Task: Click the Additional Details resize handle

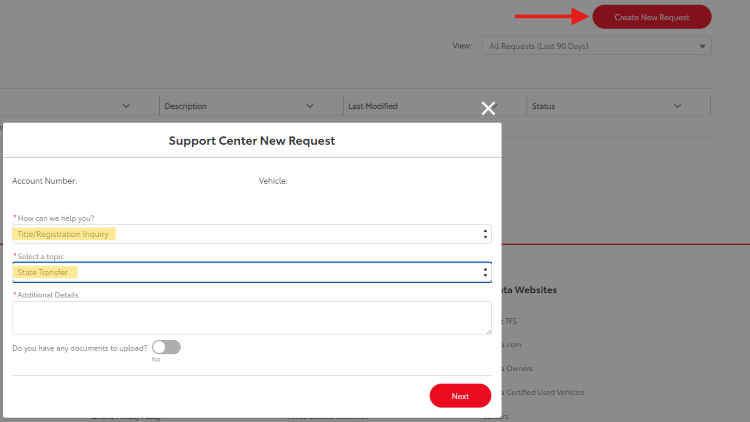Action: (487, 330)
